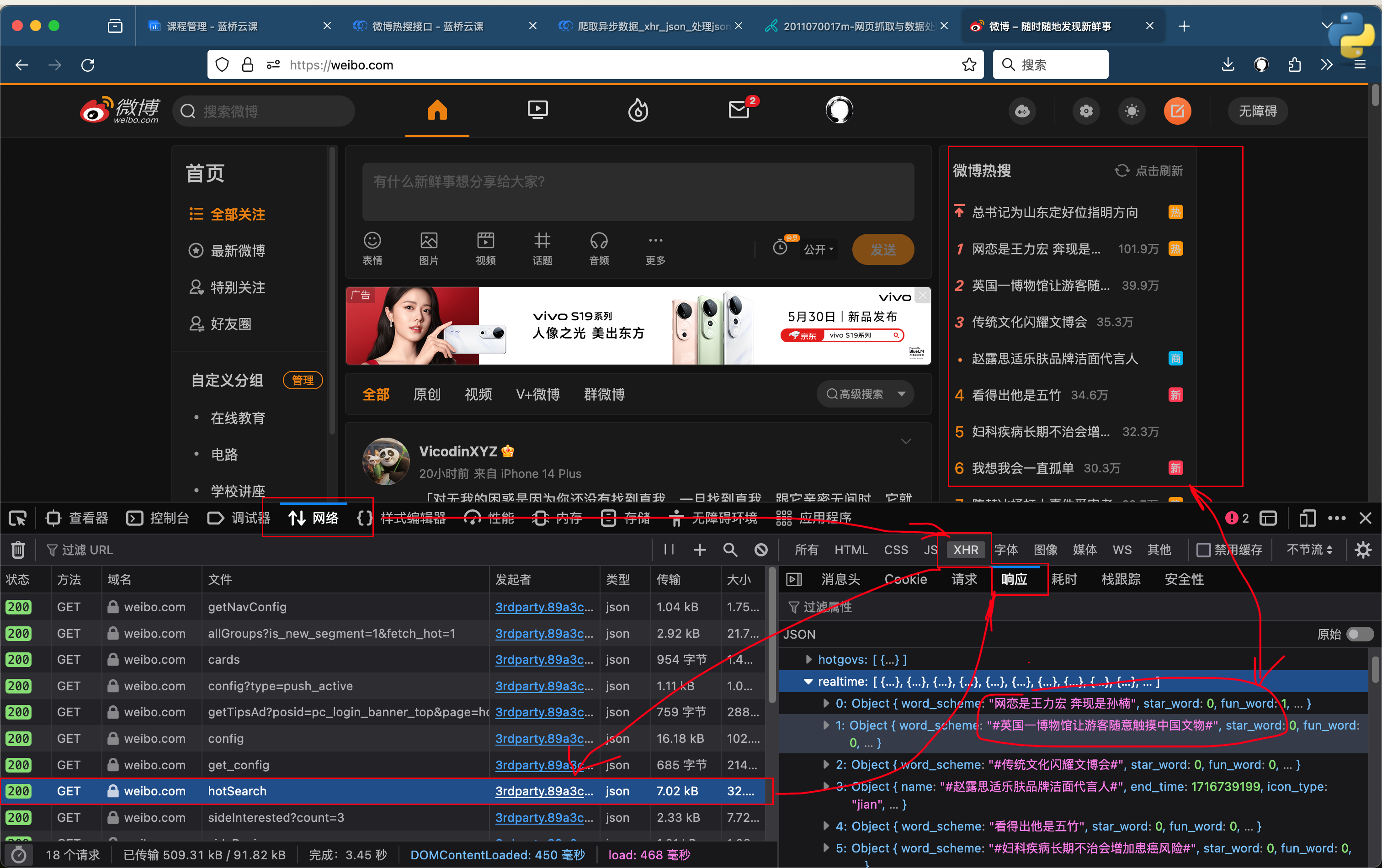1382x868 pixels.
Task: Open the Weibo settings gear icon
Action: [1086, 111]
